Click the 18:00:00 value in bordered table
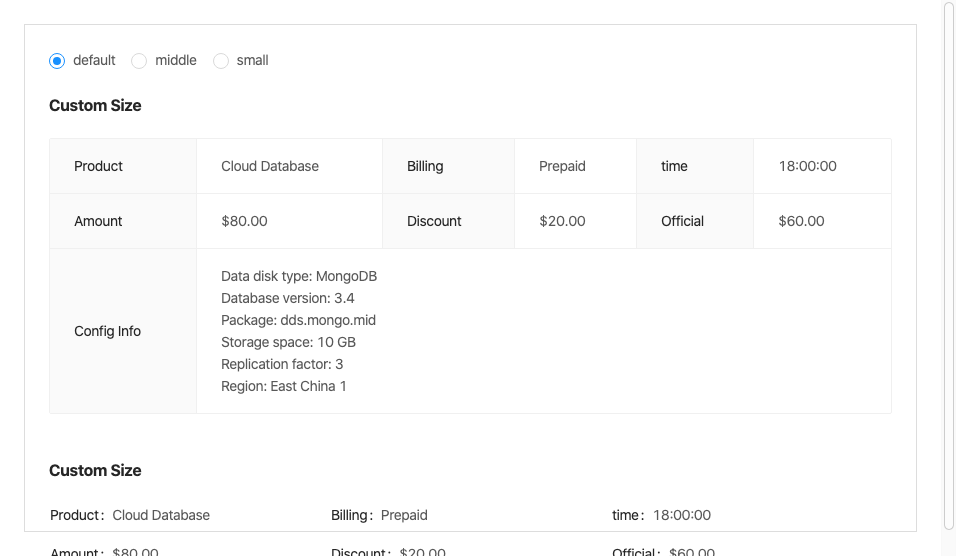Image resolution: width=956 pixels, height=556 pixels. [x=808, y=166]
